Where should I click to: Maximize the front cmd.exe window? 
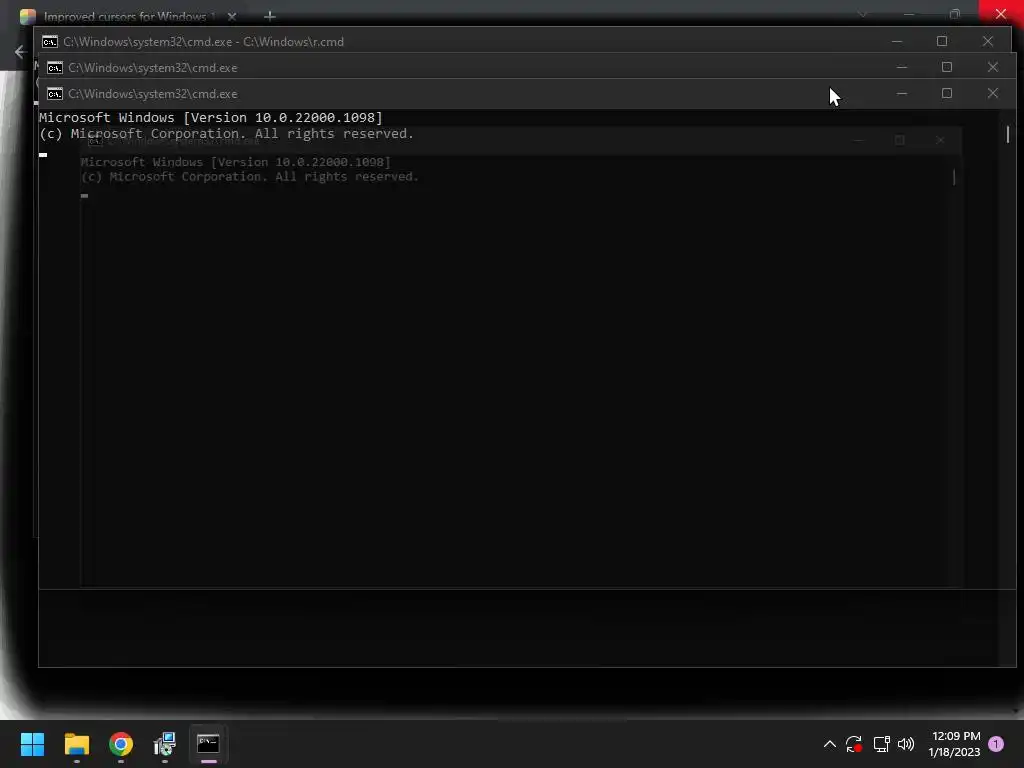(x=947, y=93)
